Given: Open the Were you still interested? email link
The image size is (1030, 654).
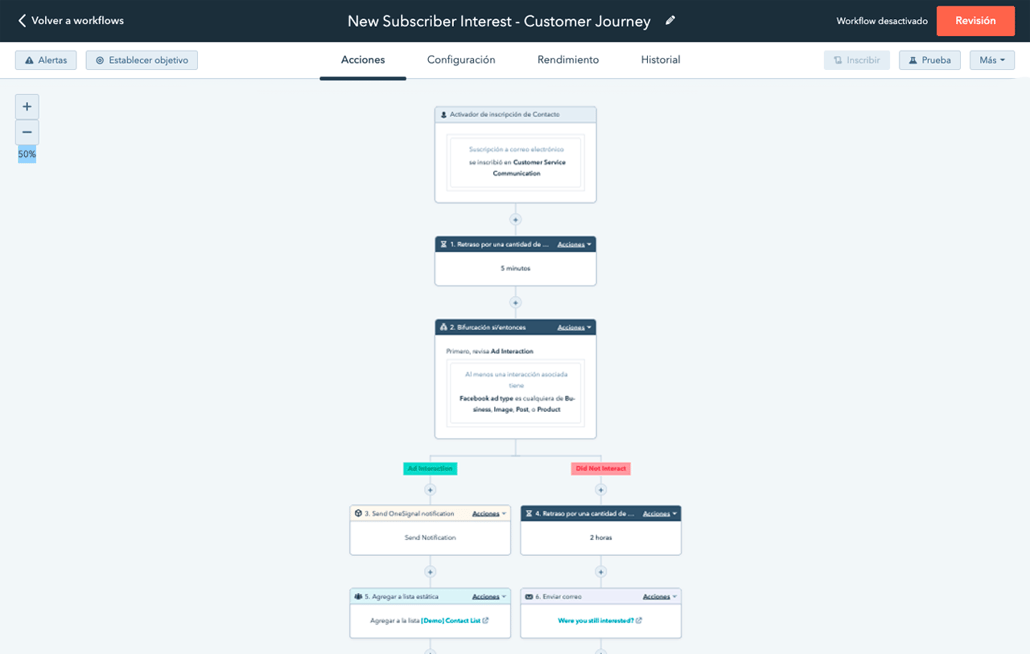Looking at the screenshot, I should (596, 621).
